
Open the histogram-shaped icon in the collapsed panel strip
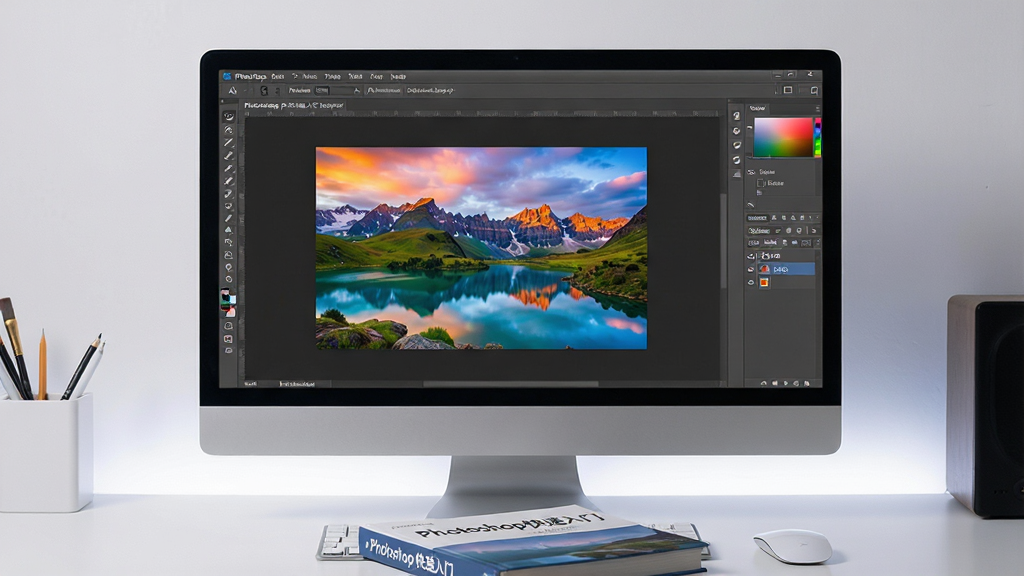[x=737, y=174]
